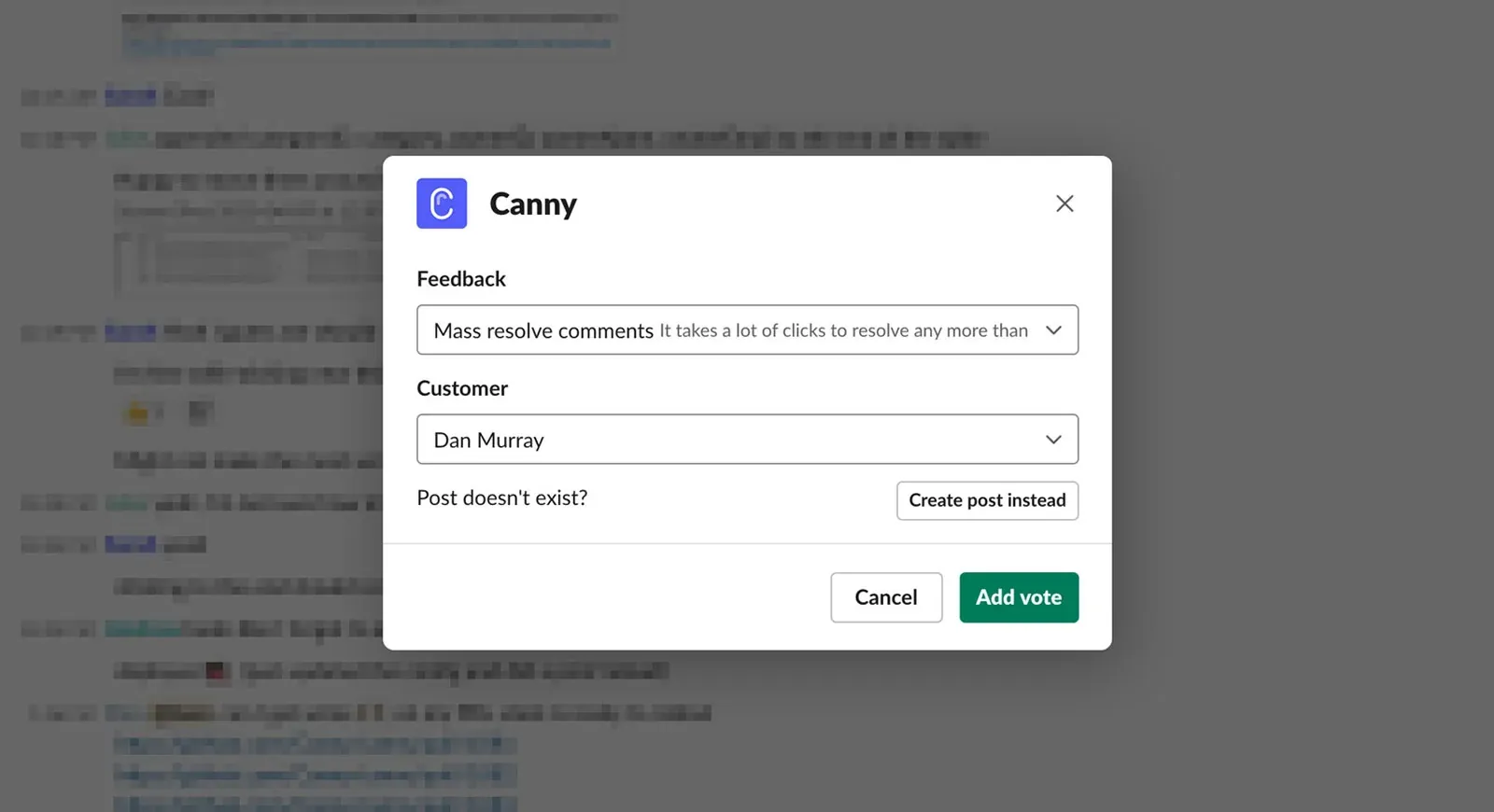Open the first blue link at the bottom

tap(315, 744)
